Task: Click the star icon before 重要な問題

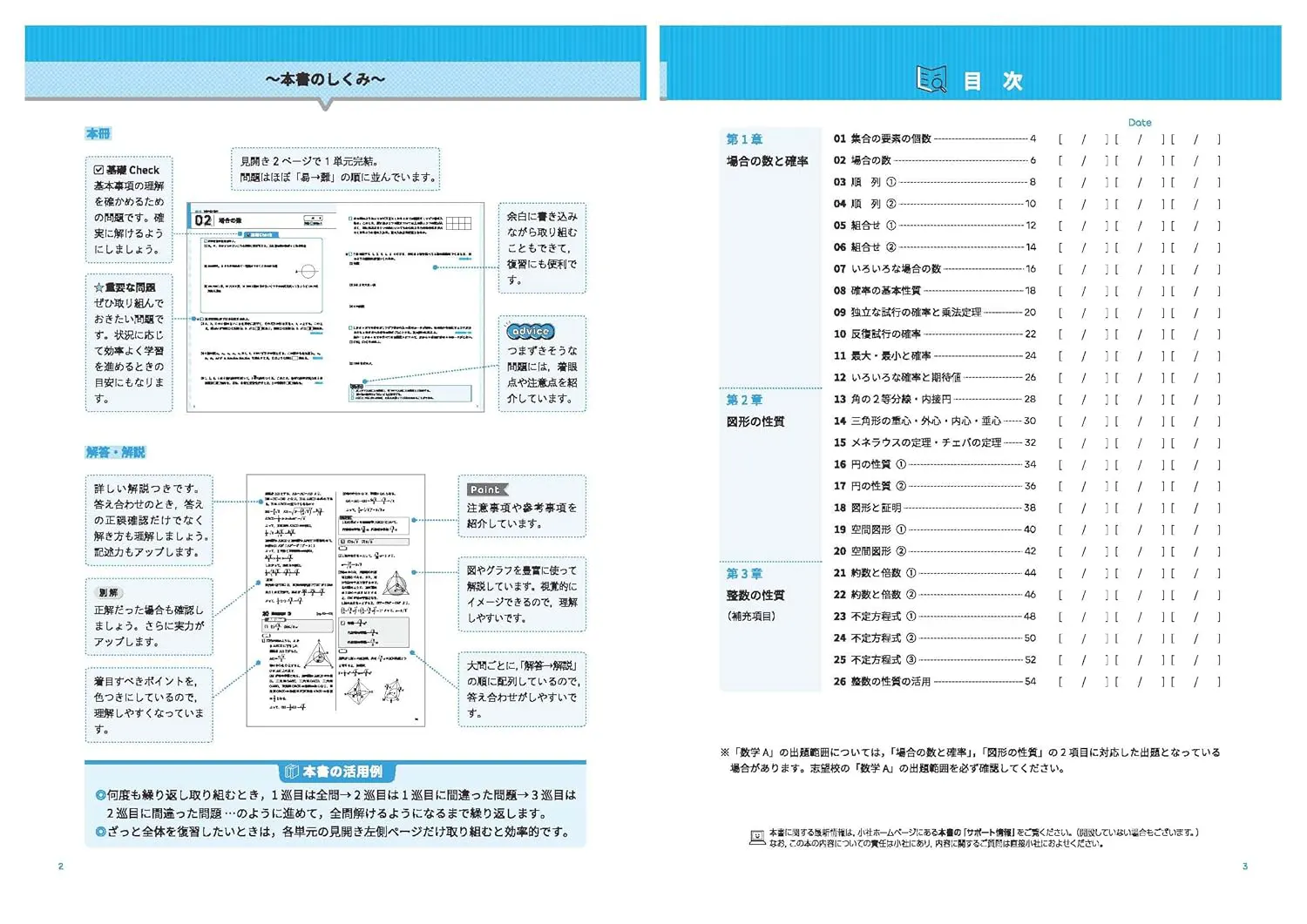Action: [98, 287]
